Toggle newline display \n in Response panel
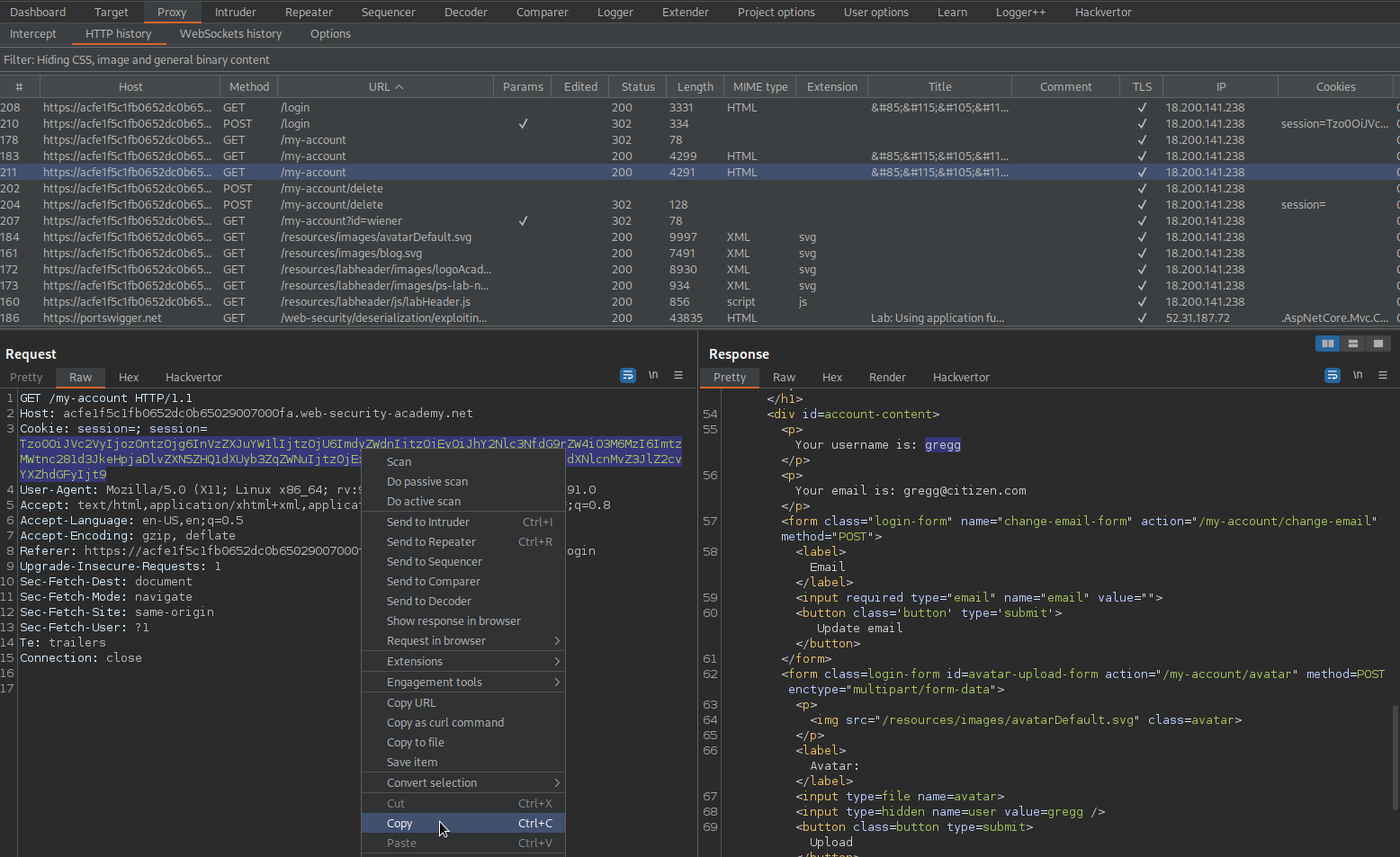Image resolution: width=1400 pixels, height=857 pixels. 1358,376
